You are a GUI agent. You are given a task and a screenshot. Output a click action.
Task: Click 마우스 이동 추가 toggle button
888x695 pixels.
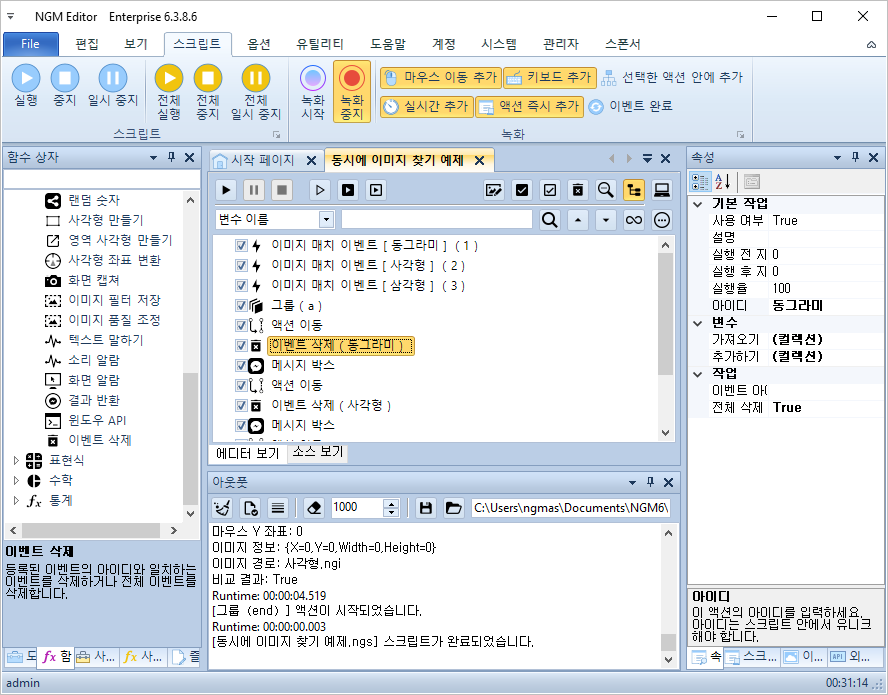[441, 78]
